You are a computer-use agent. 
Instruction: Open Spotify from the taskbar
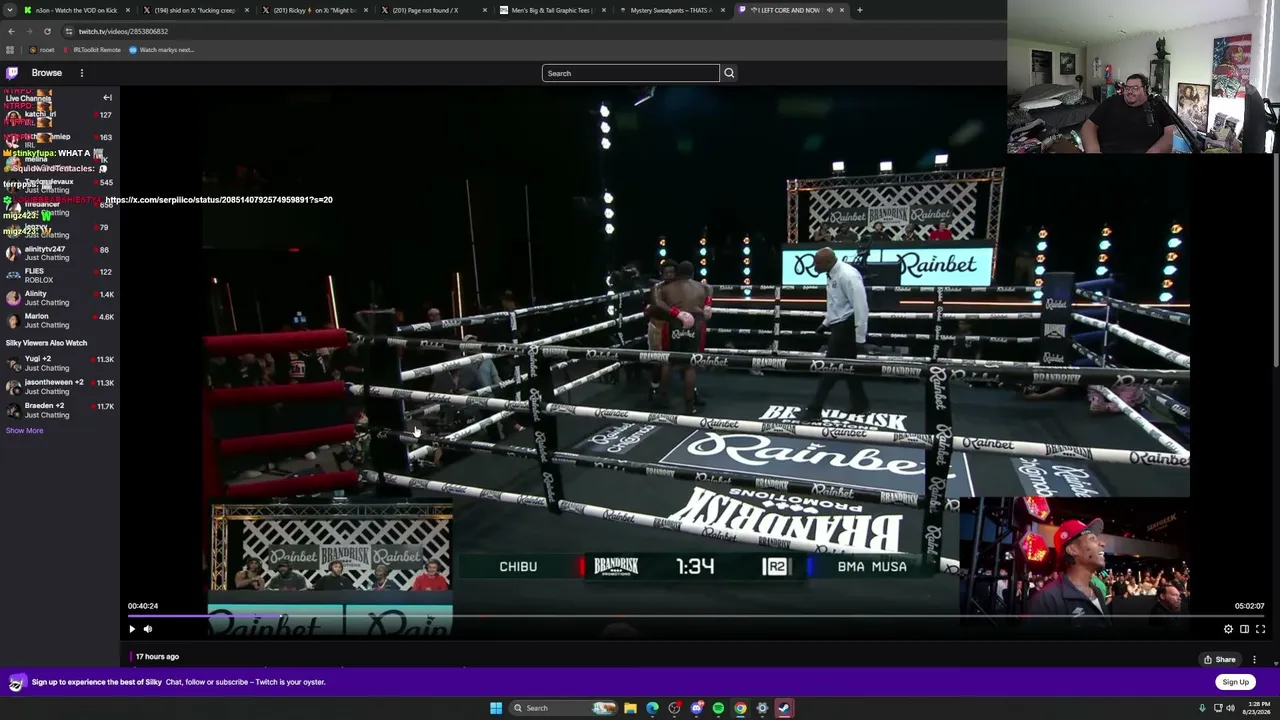click(x=718, y=708)
